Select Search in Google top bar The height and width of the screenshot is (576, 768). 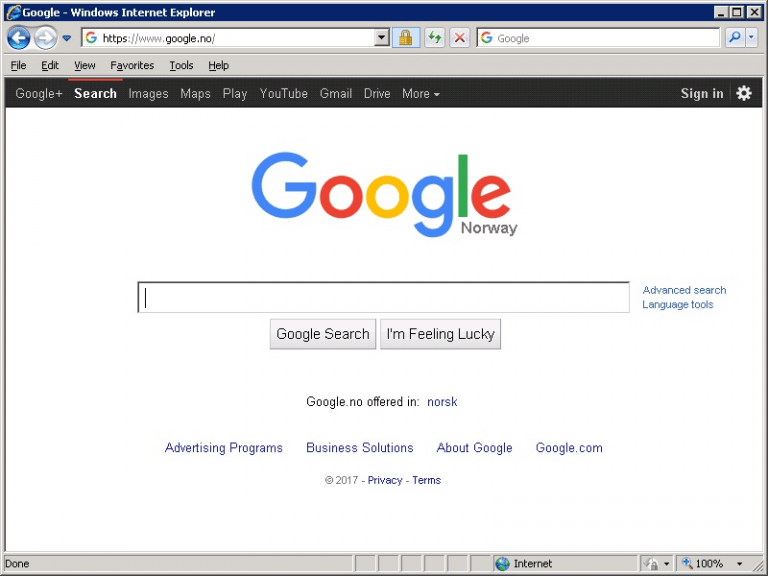point(96,93)
